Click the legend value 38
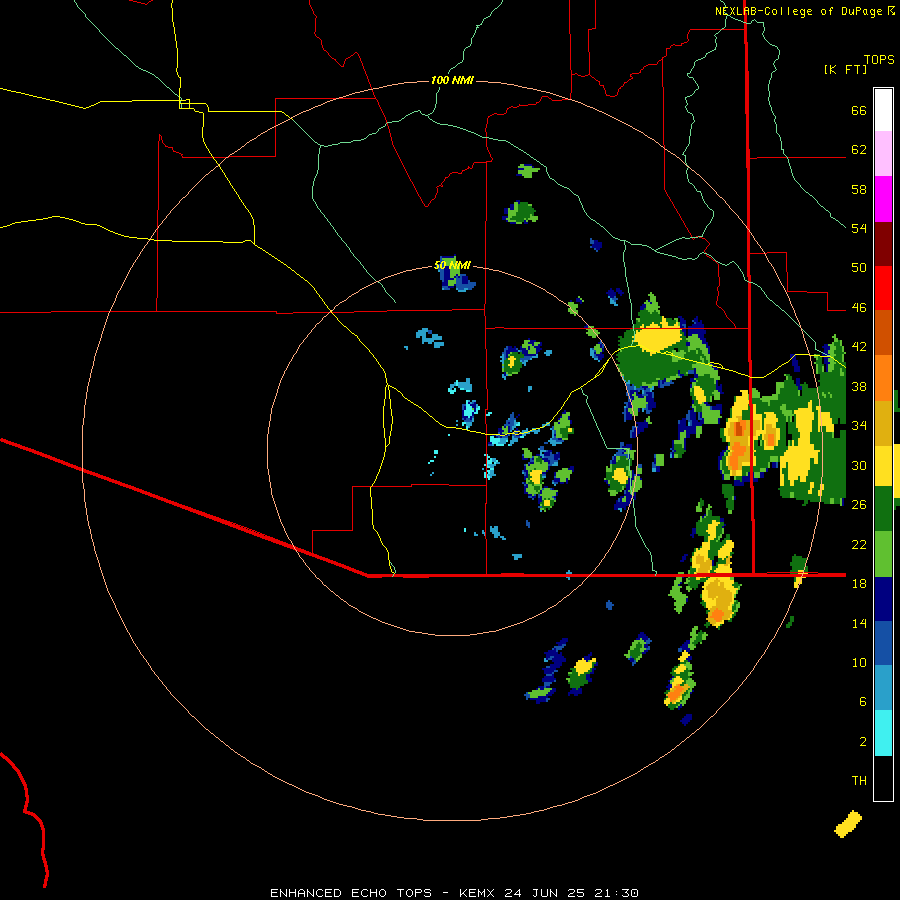The height and width of the screenshot is (900, 900). click(859, 387)
